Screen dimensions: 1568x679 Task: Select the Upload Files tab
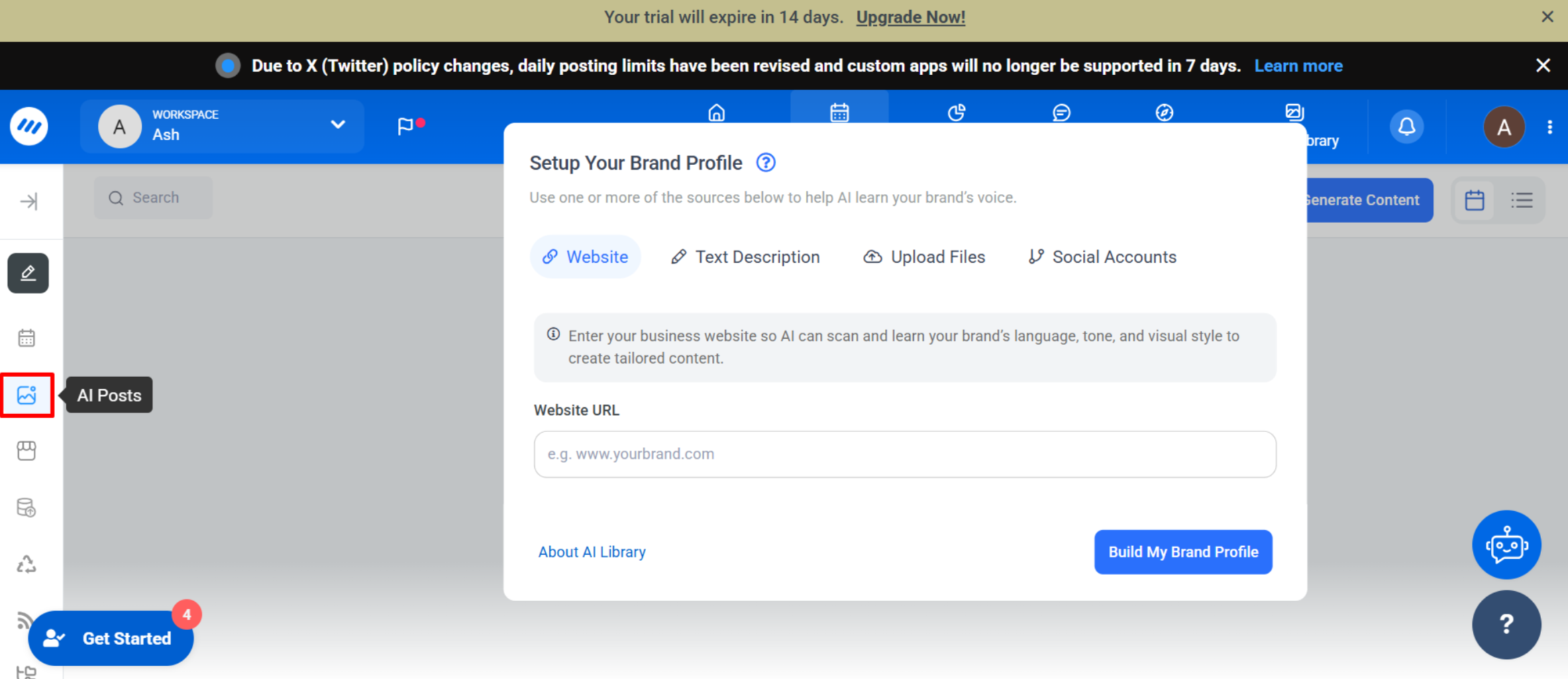(x=925, y=257)
